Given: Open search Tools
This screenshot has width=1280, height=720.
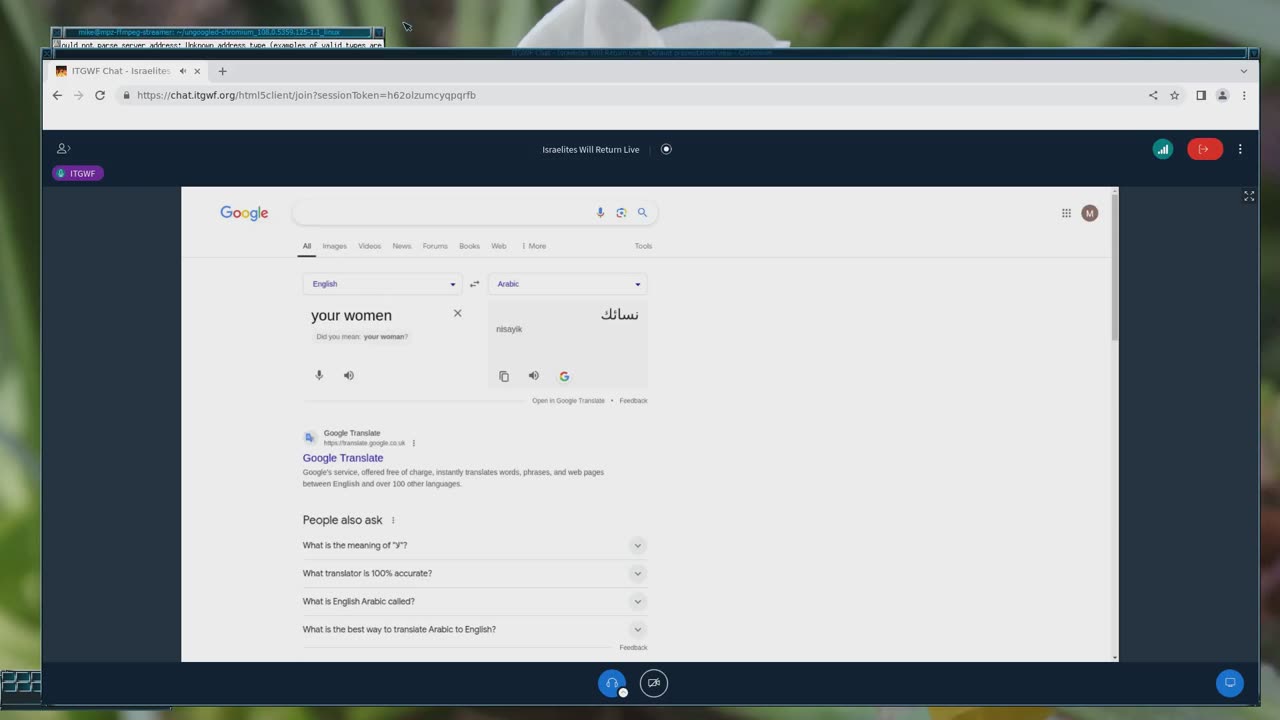Looking at the screenshot, I should pos(643,246).
